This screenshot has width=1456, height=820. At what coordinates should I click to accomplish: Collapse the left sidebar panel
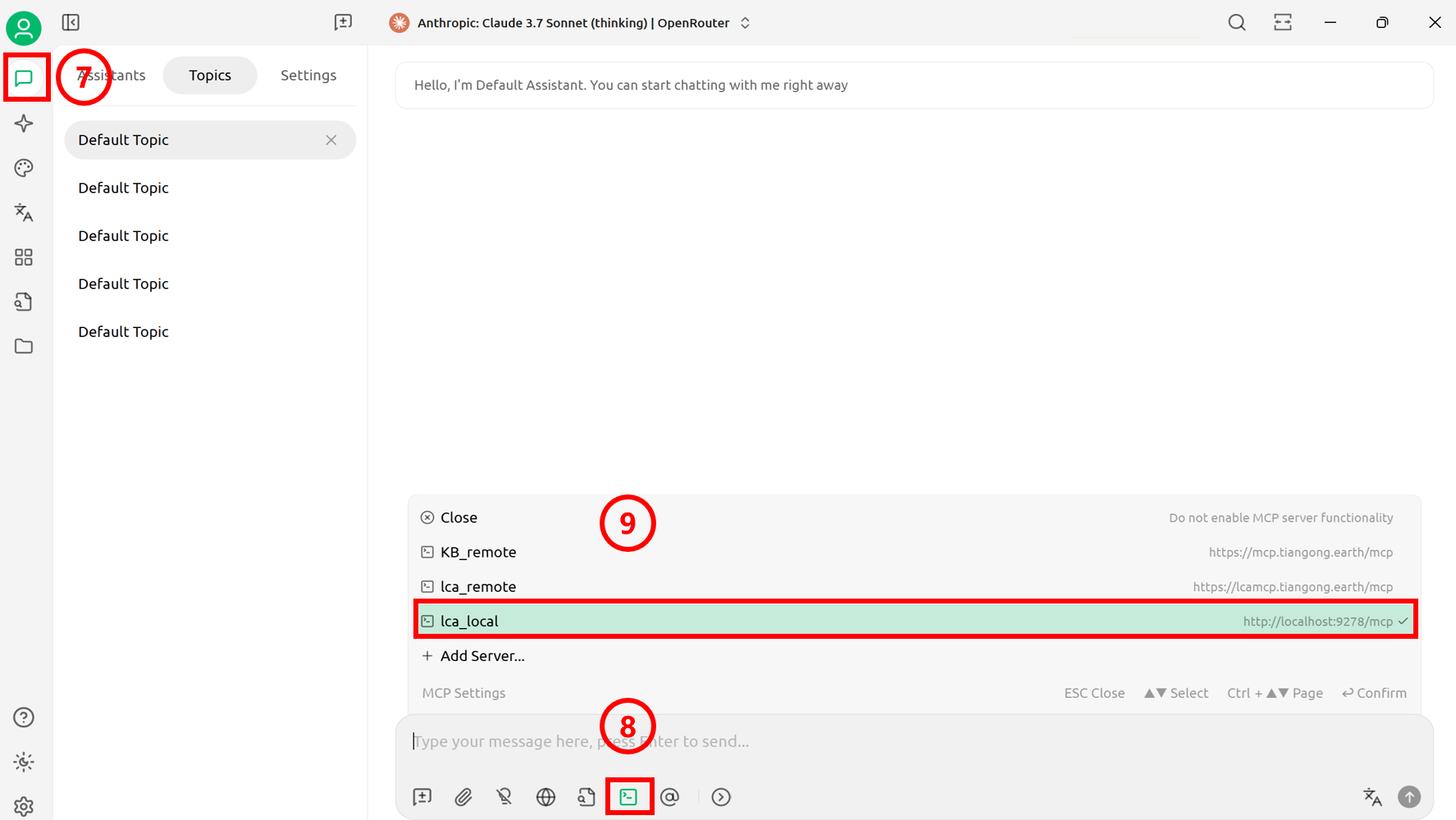click(x=71, y=22)
